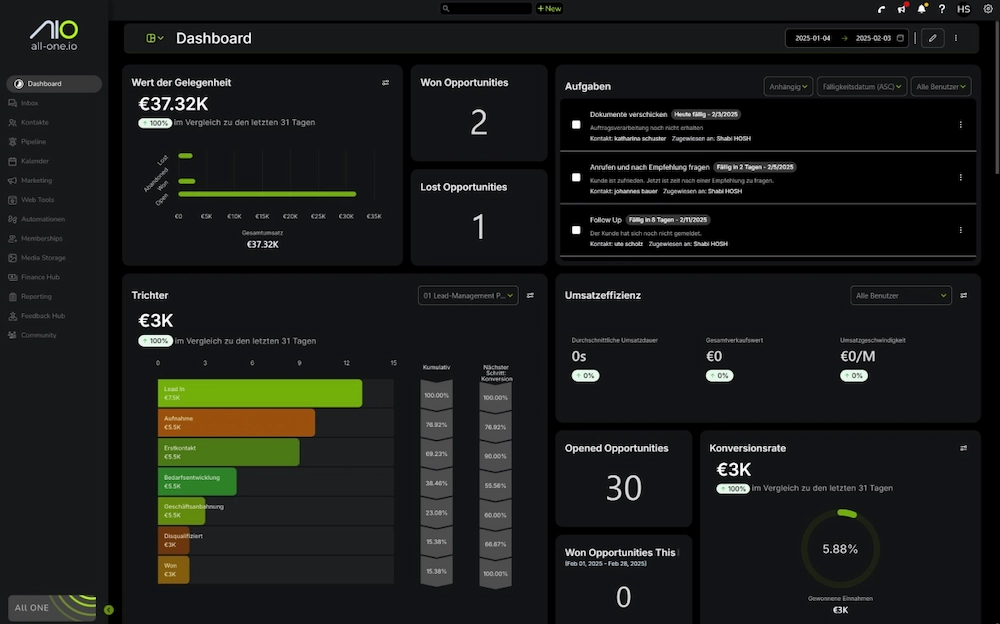Collapse sidebar with green arrow button
Screen dimensions: 1000x624
pyautogui.click(x=108, y=610)
